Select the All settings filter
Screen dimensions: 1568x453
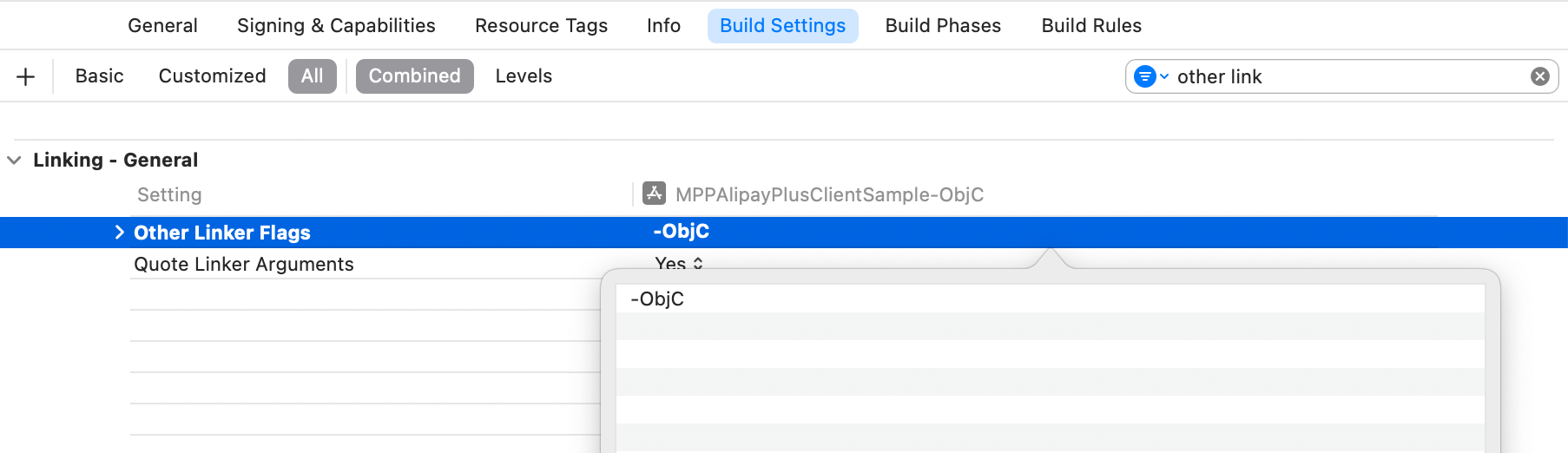(312, 76)
